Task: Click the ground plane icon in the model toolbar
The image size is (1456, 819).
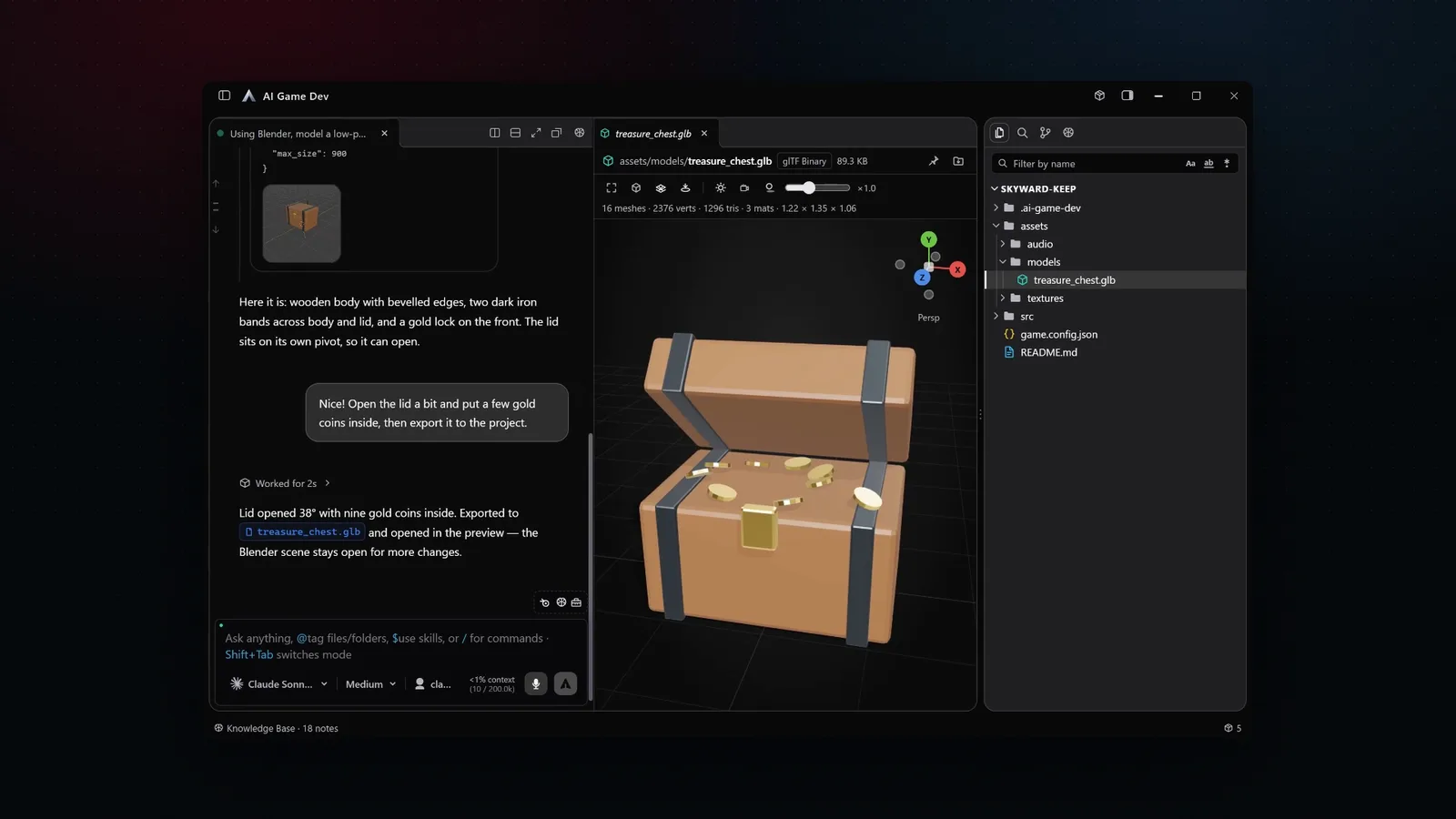Action: coord(685,188)
